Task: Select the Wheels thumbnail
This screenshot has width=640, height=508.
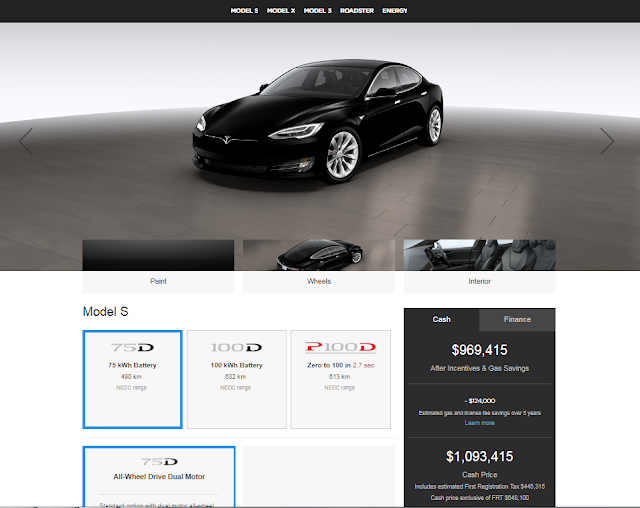Action: pos(319,266)
